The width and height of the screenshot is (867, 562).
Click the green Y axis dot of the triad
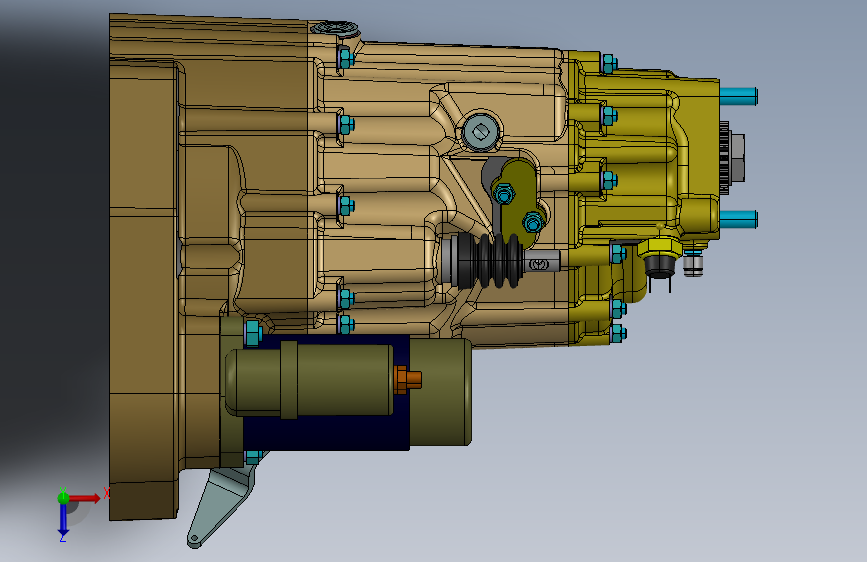(x=63, y=498)
